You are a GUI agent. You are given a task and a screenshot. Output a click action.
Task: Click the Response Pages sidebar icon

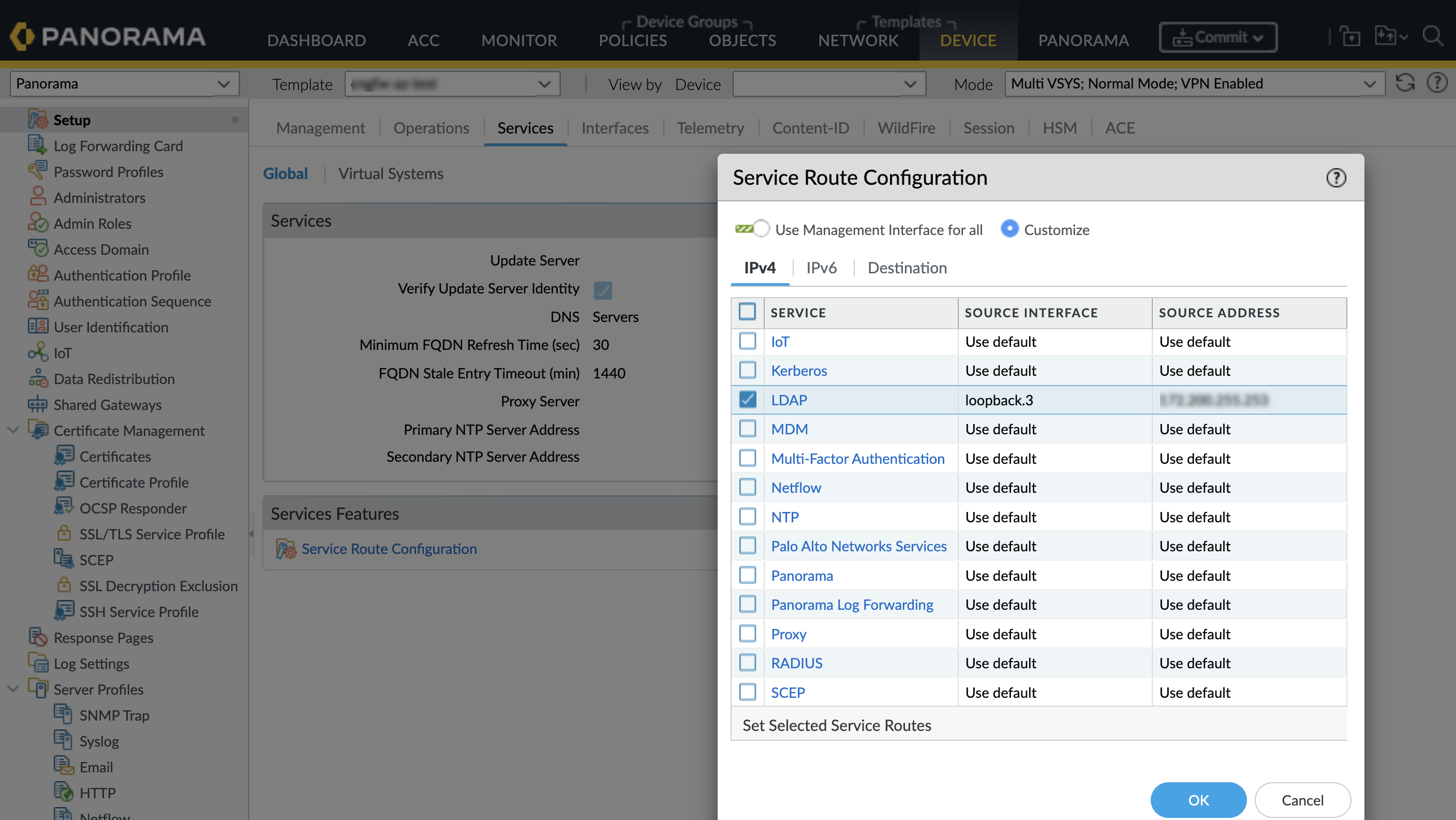click(x=37, y=637)
